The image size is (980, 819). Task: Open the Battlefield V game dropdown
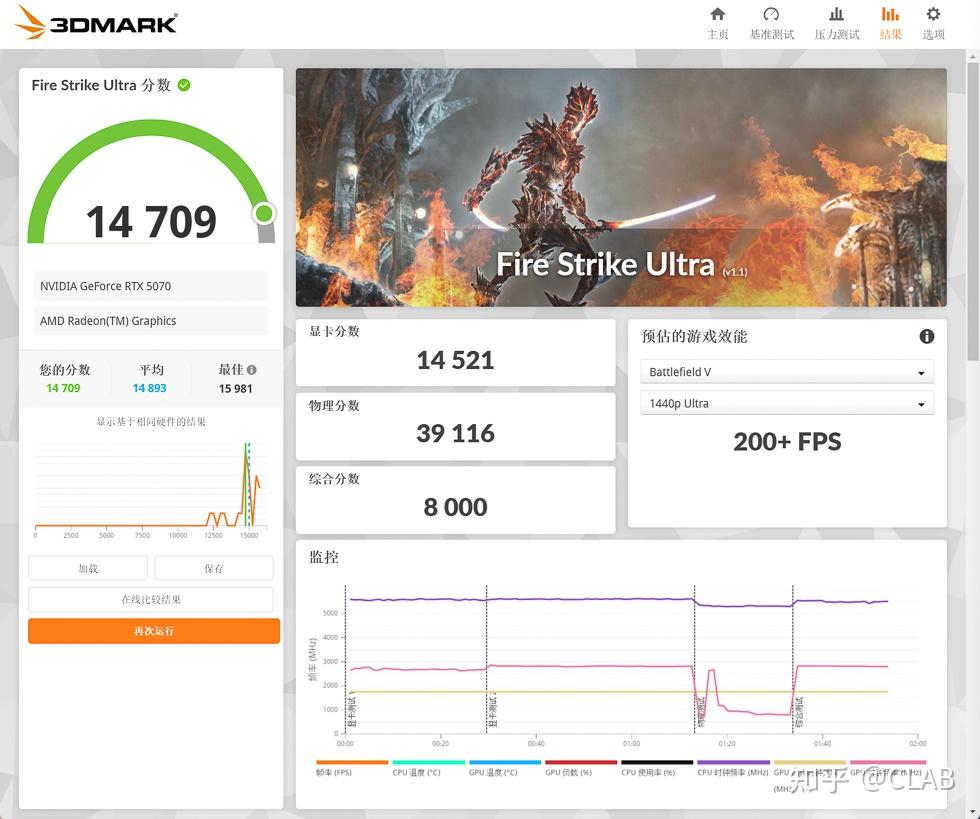pyautogui.click(x=787, y=371)
